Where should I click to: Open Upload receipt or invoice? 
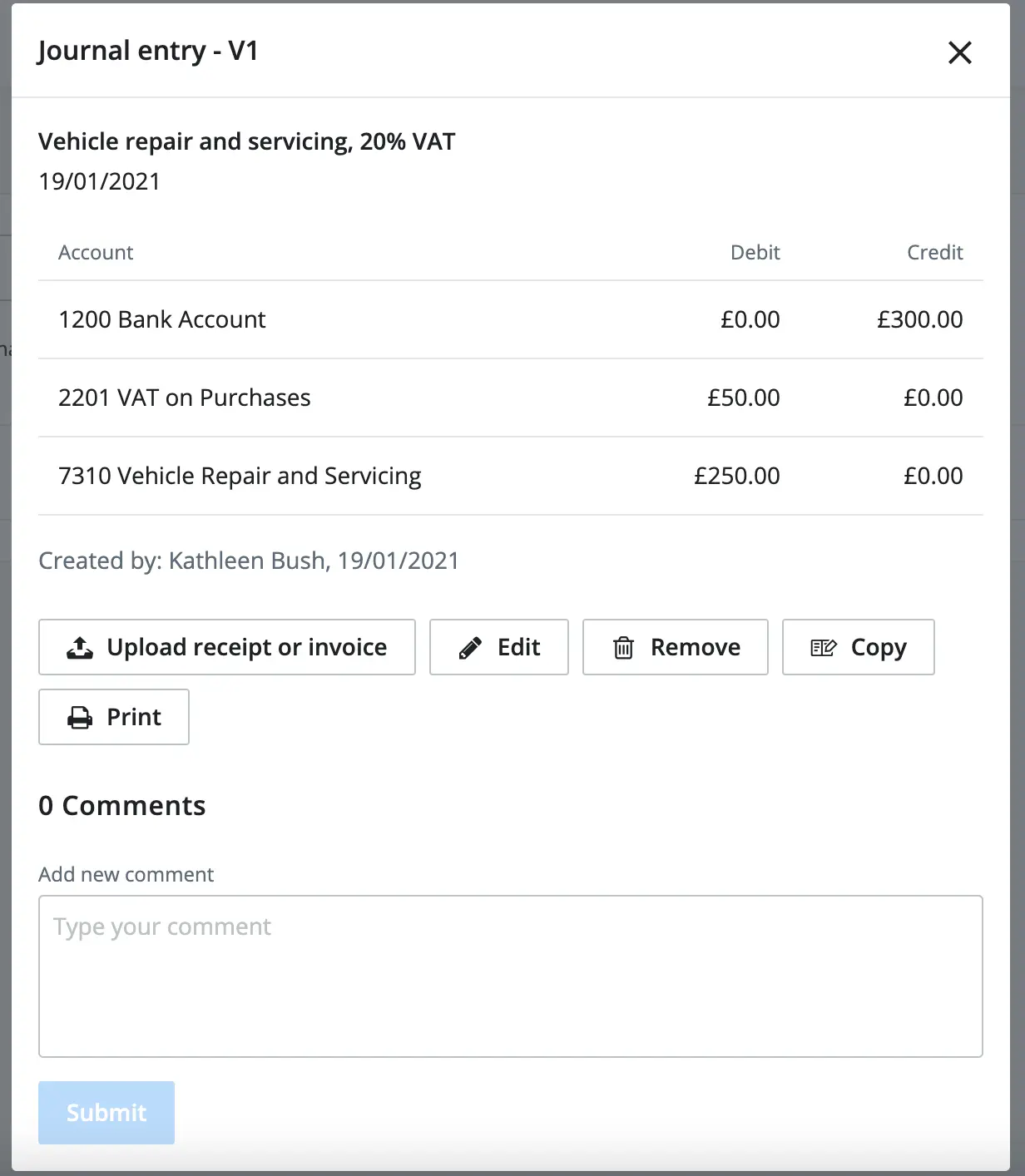[227, 647]
